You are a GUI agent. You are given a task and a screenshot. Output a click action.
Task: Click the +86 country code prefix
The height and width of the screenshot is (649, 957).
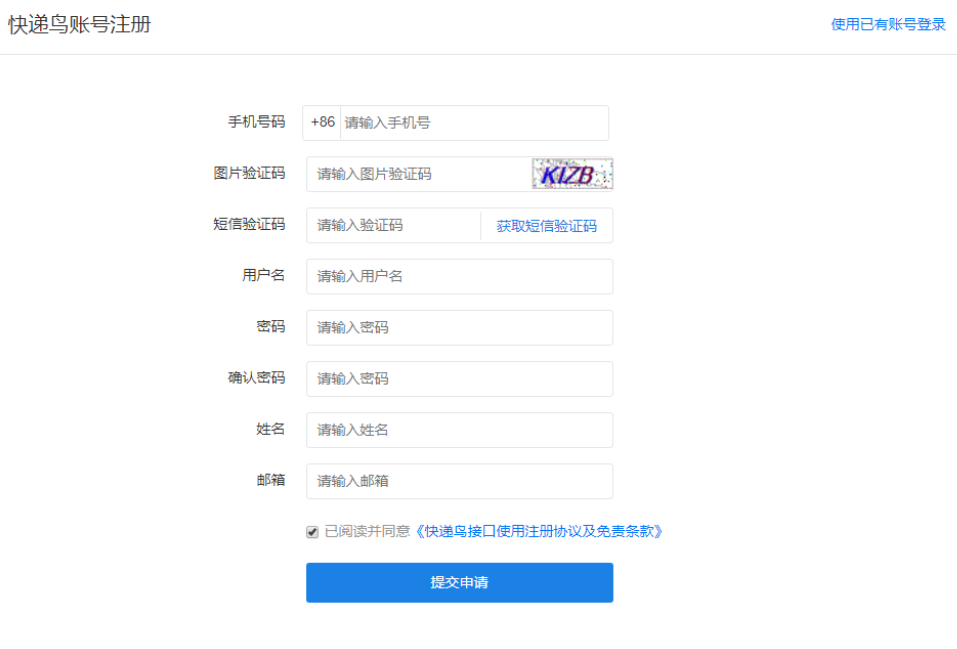322,122
